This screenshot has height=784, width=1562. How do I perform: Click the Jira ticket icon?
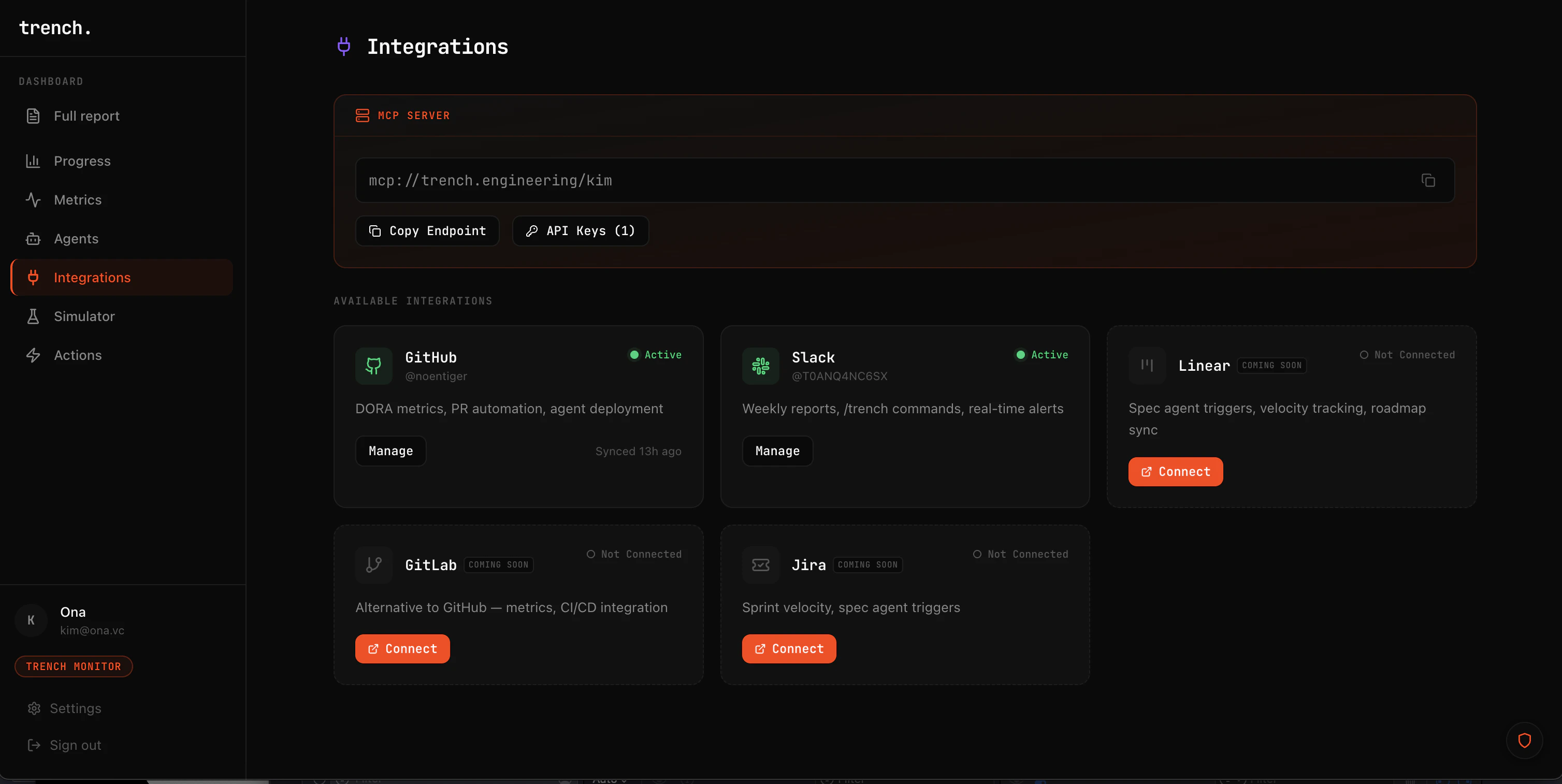pyautogui.click(x=760, y=564)
